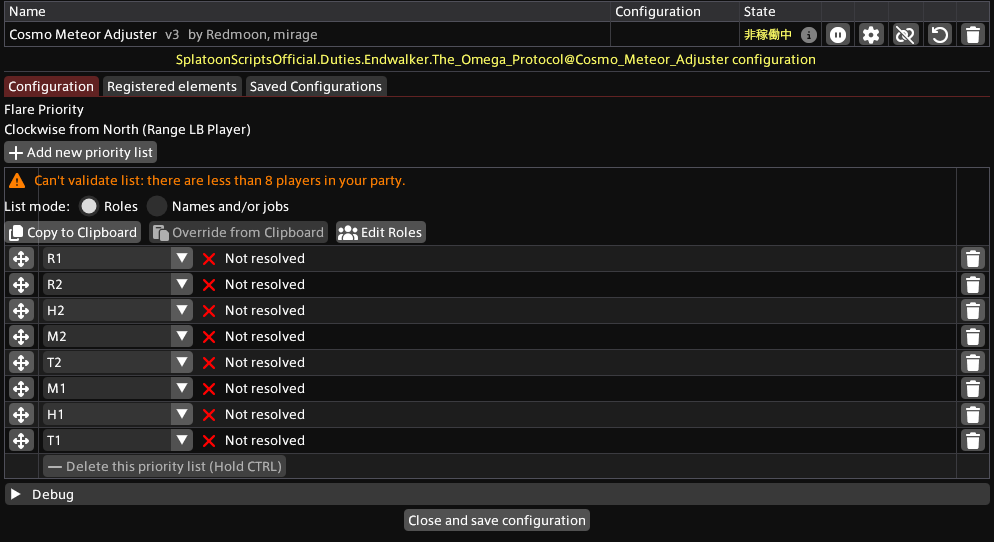Click the info icon beside state text
The height and width of the screenshot is (542, 994).
click(x=808, y=35)
